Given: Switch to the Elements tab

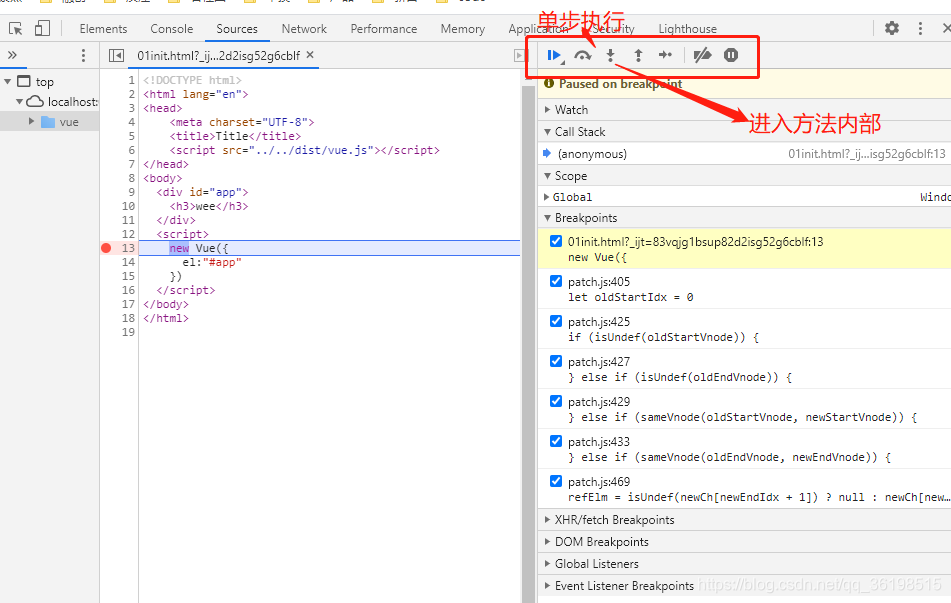Looking at the screenshot, I should [103, 29].
